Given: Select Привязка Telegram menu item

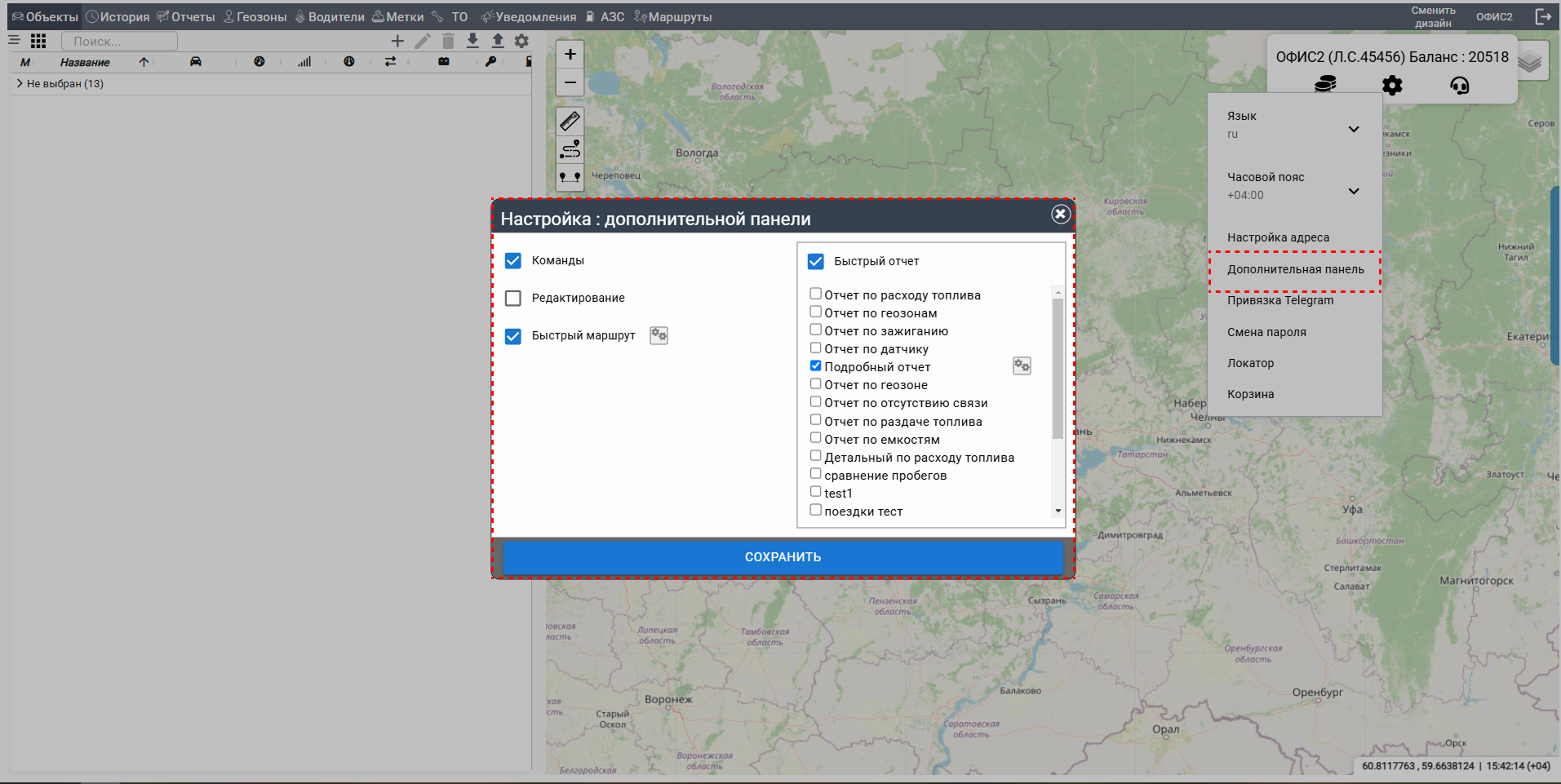Looking at the screenshot, I should click(x=1279, y=300).
